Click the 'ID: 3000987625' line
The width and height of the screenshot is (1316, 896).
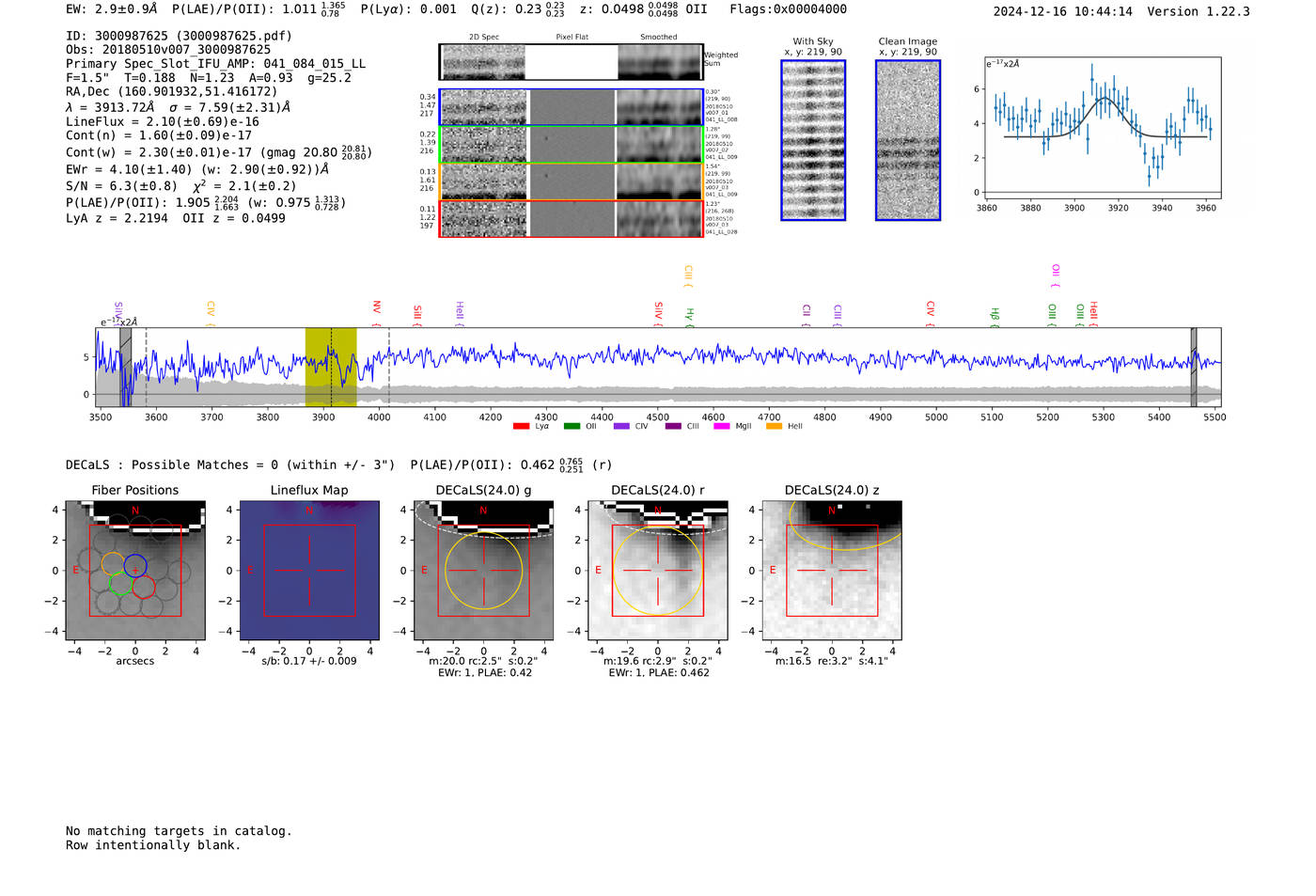pos(179,36)
